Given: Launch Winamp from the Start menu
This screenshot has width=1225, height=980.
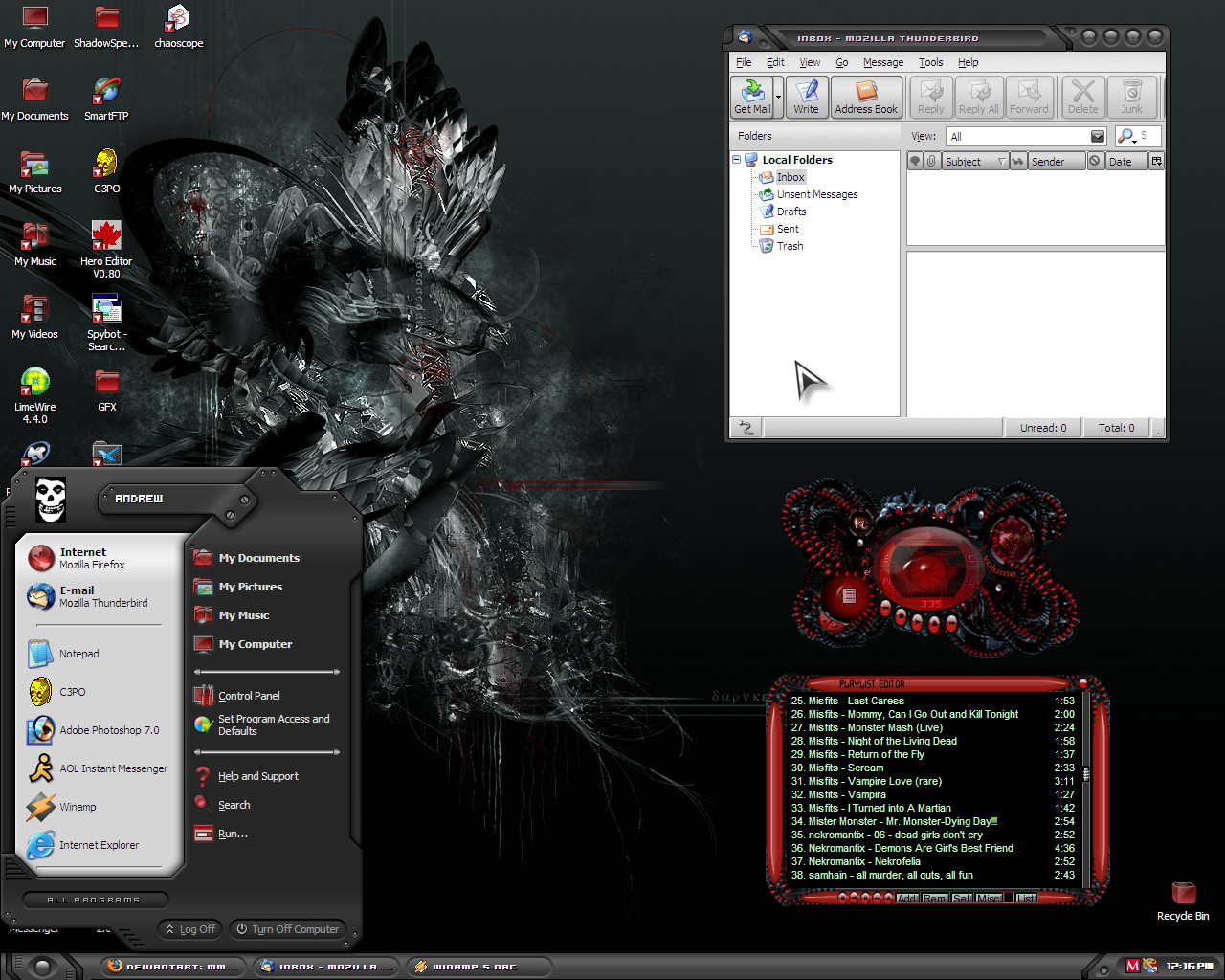Looking at the screenshot, I should (x=99, y=807).
